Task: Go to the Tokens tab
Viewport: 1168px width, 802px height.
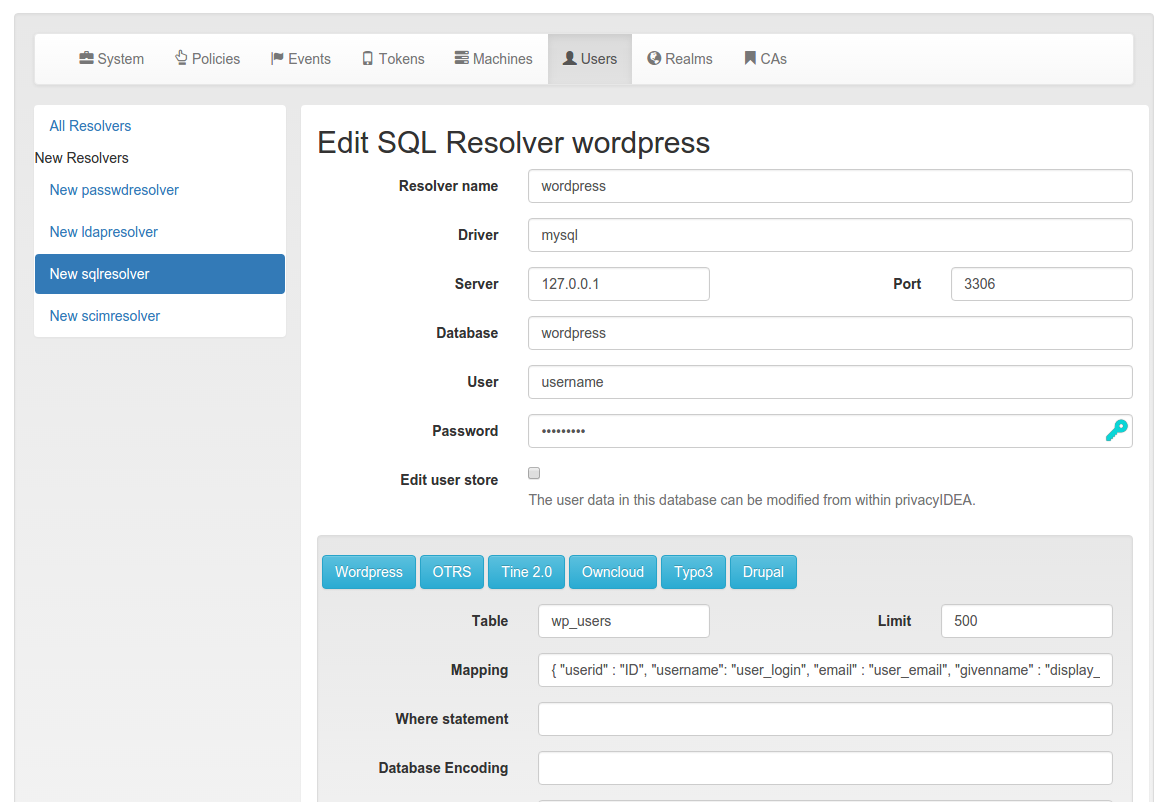Action: pyautogui.click(x=393, y=59)
